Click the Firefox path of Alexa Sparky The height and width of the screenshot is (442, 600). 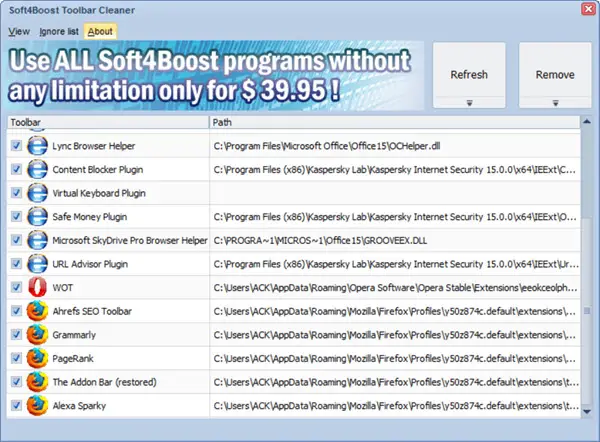coord(395,406)
